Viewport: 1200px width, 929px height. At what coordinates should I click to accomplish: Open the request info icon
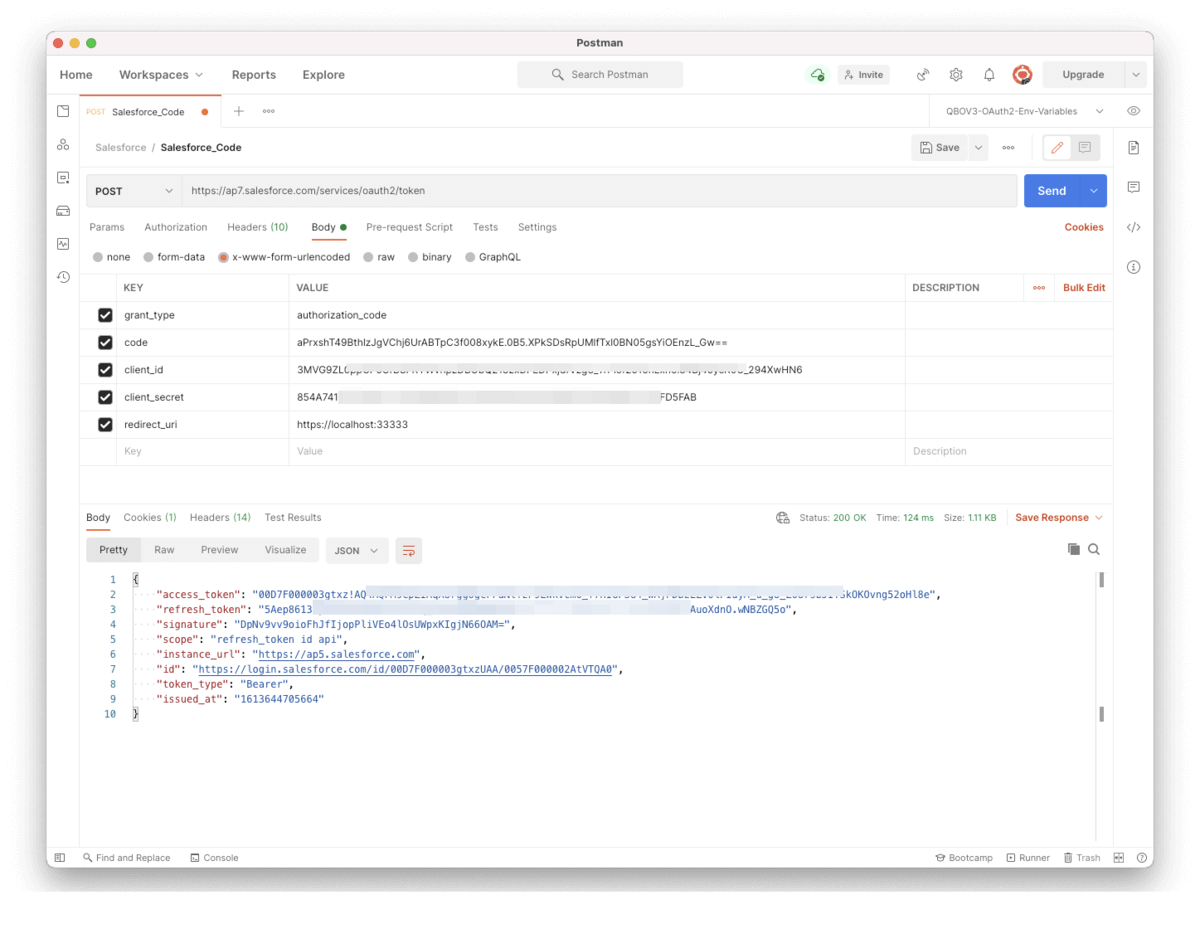pyautogui.click(x=1133, y=267)
